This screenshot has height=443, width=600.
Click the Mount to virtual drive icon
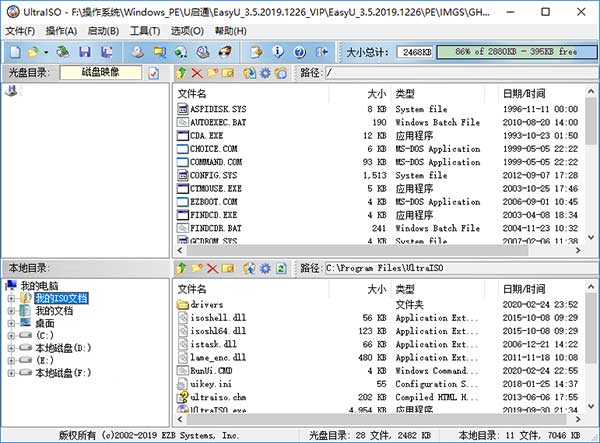pos(203,52)
